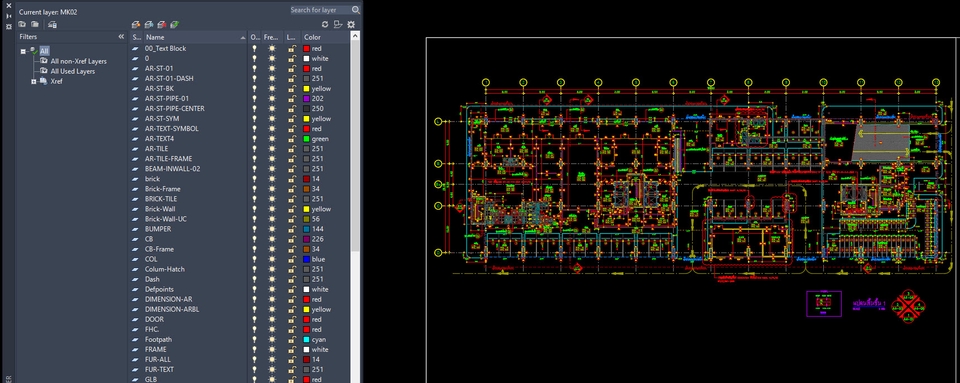Image resolution: width=960 pixels, height=383 pixels.
Task: Click the New Property Filter icon
Action: [x=22, y=24]
